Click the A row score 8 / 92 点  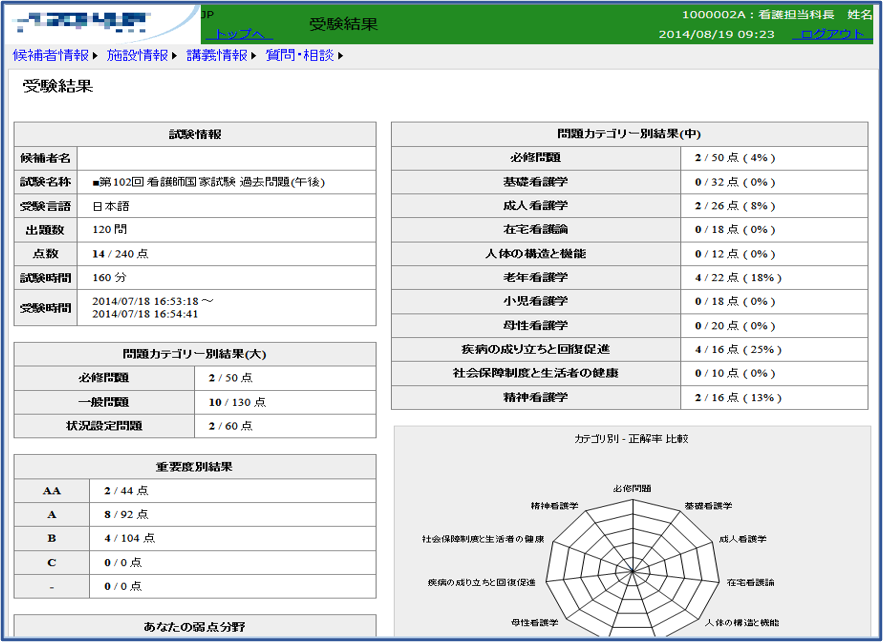click(126, 514)
